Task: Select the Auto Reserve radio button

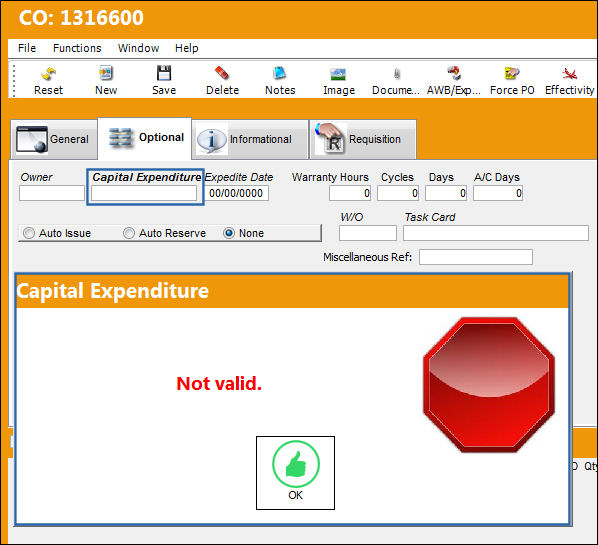Action: click(129, 233)
